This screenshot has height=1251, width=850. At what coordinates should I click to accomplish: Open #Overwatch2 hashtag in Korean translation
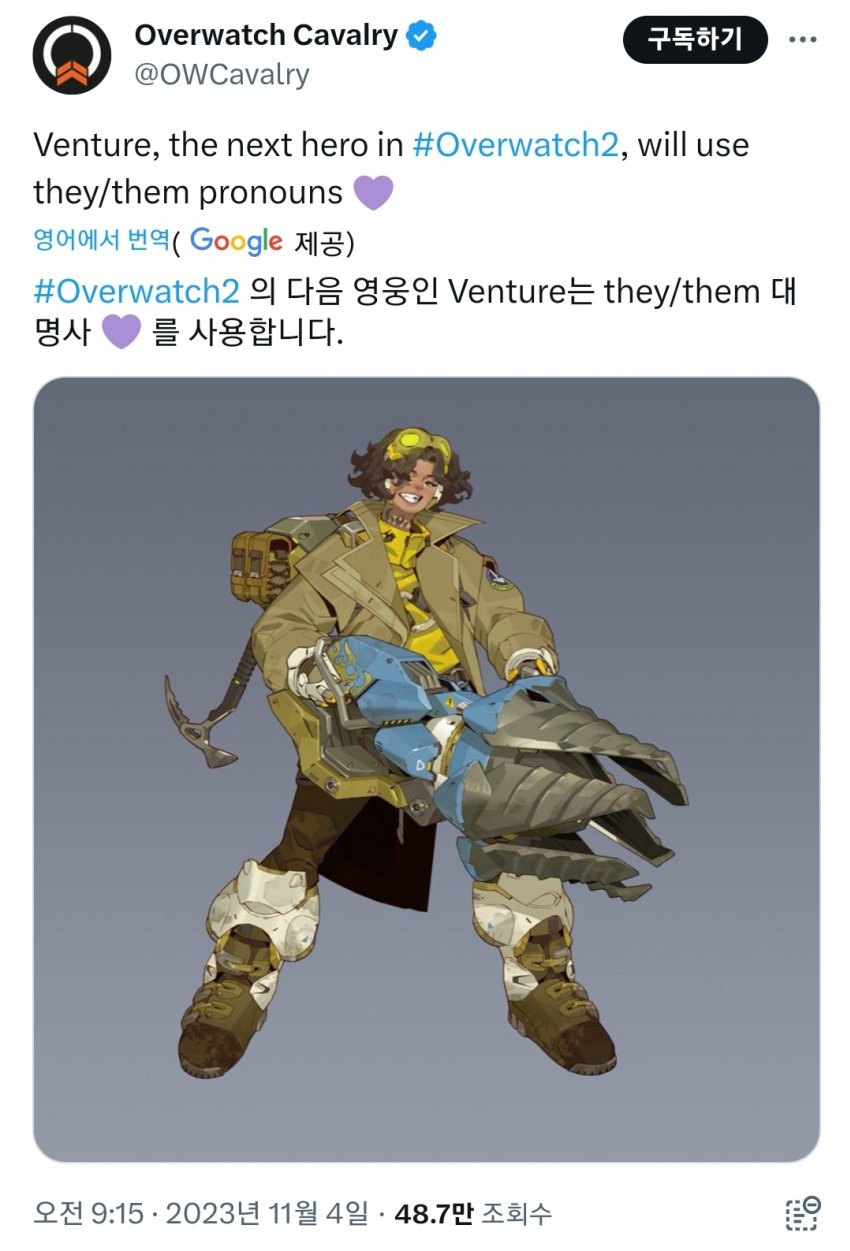137,293
